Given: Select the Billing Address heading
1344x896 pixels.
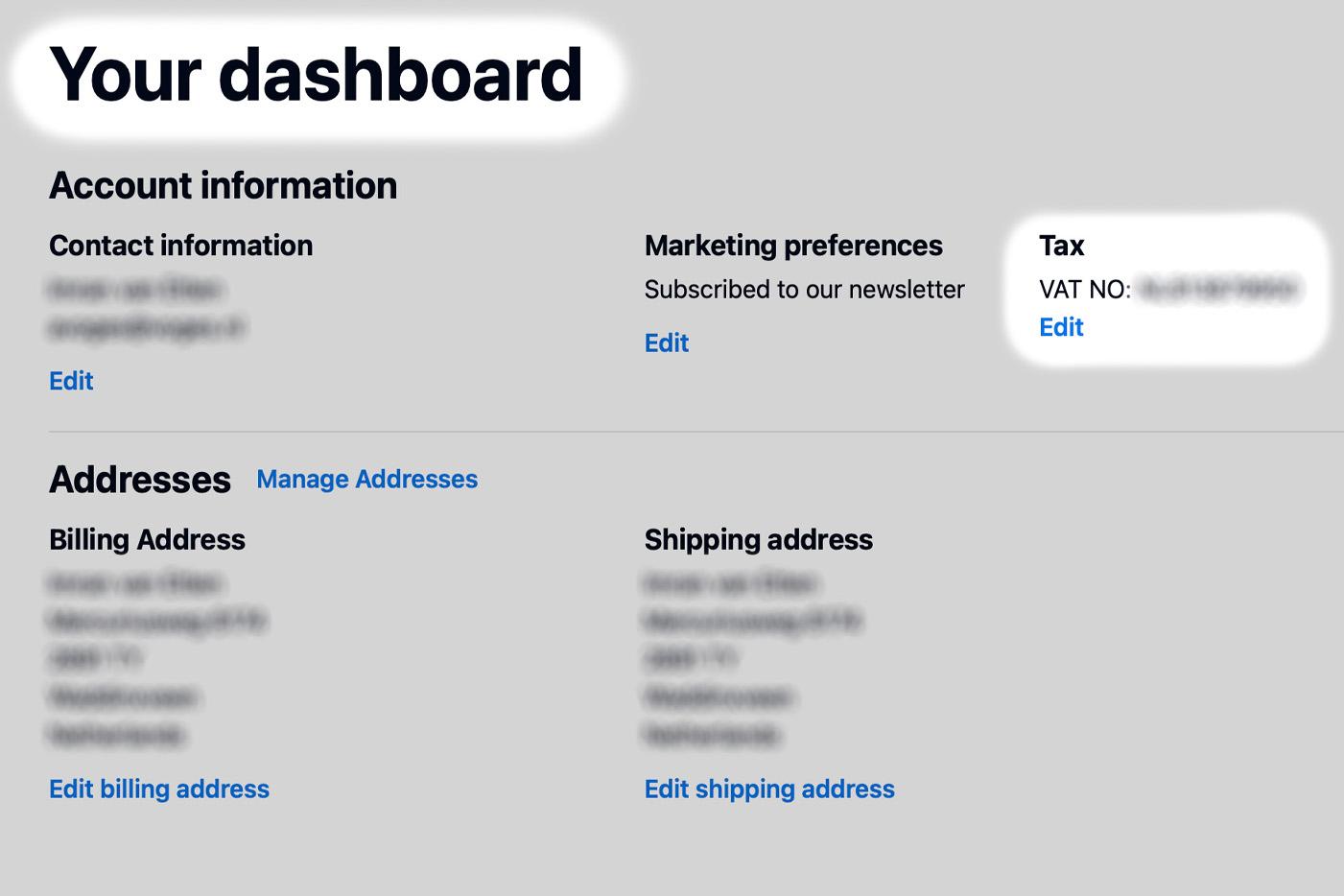Looking at the screenshot, I should coord(147,540).
